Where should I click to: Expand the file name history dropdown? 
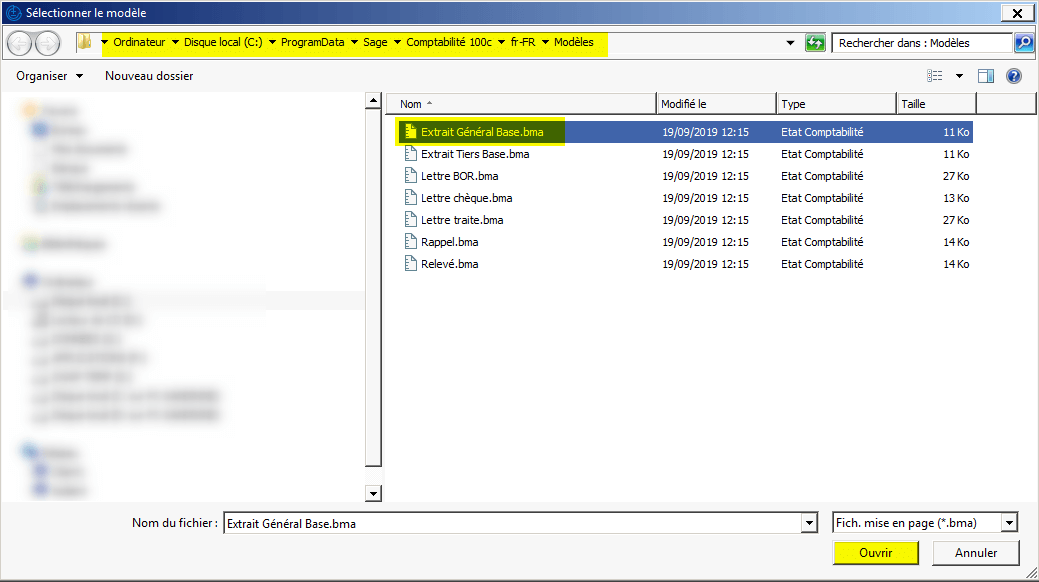(x=808, y=523)
